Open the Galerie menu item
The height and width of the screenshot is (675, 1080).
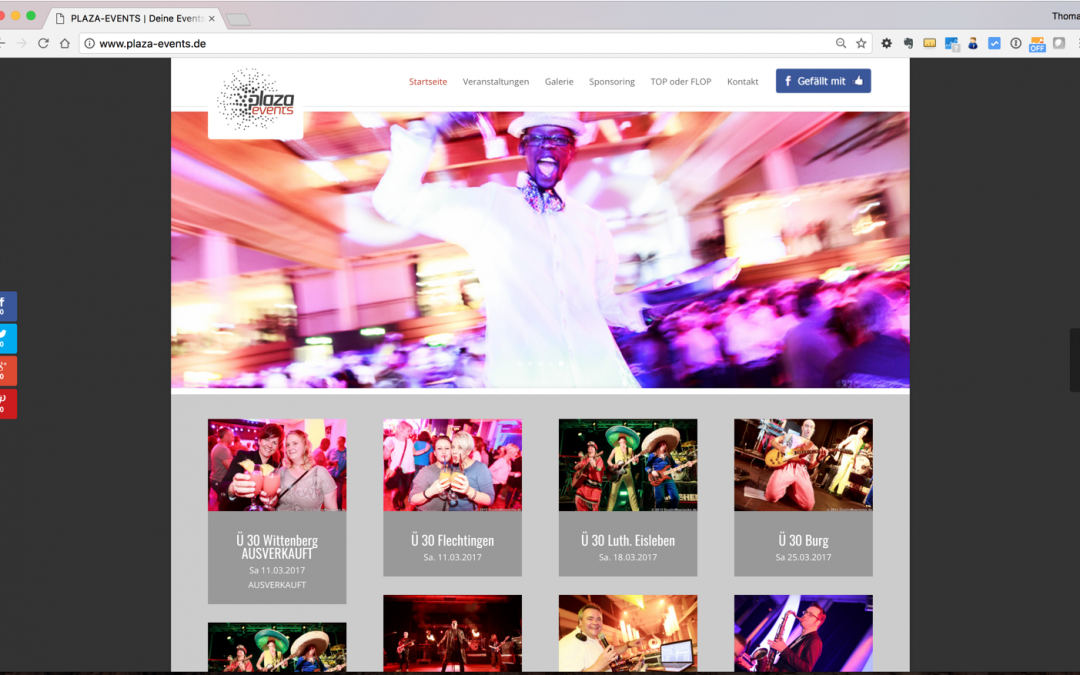point(559,81)
